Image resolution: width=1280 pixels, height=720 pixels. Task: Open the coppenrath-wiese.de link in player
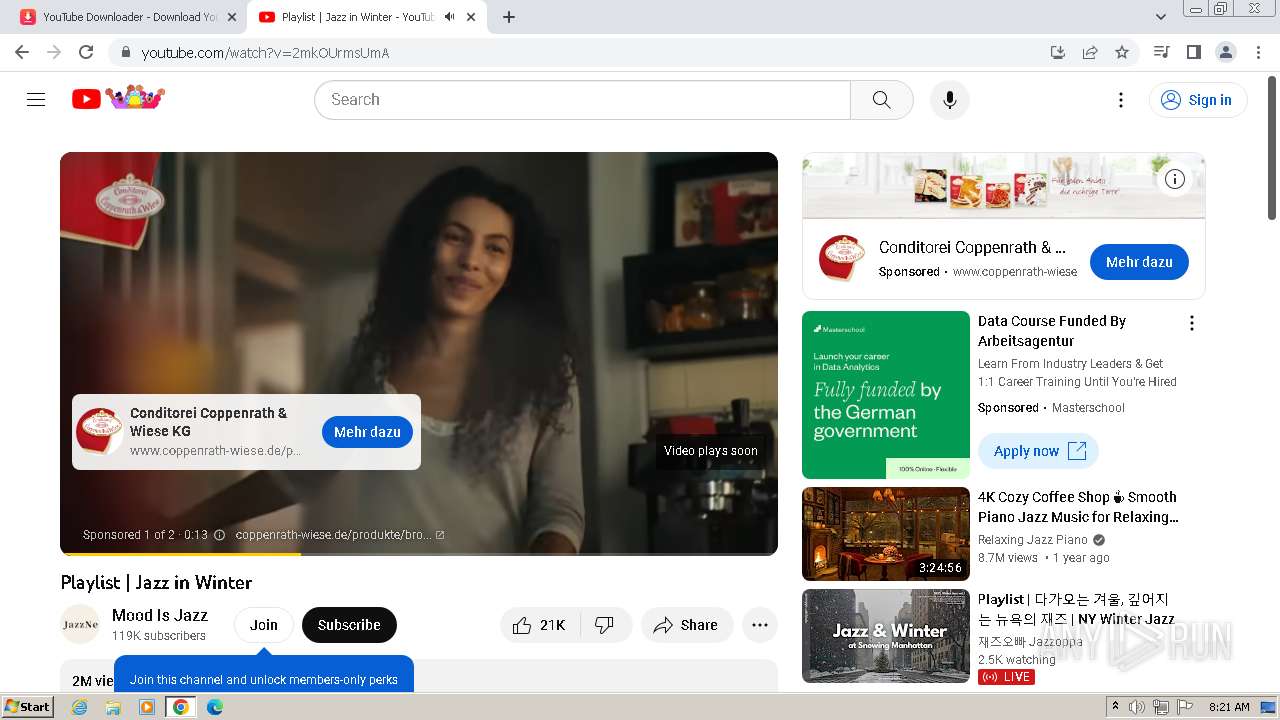(340, 535)
